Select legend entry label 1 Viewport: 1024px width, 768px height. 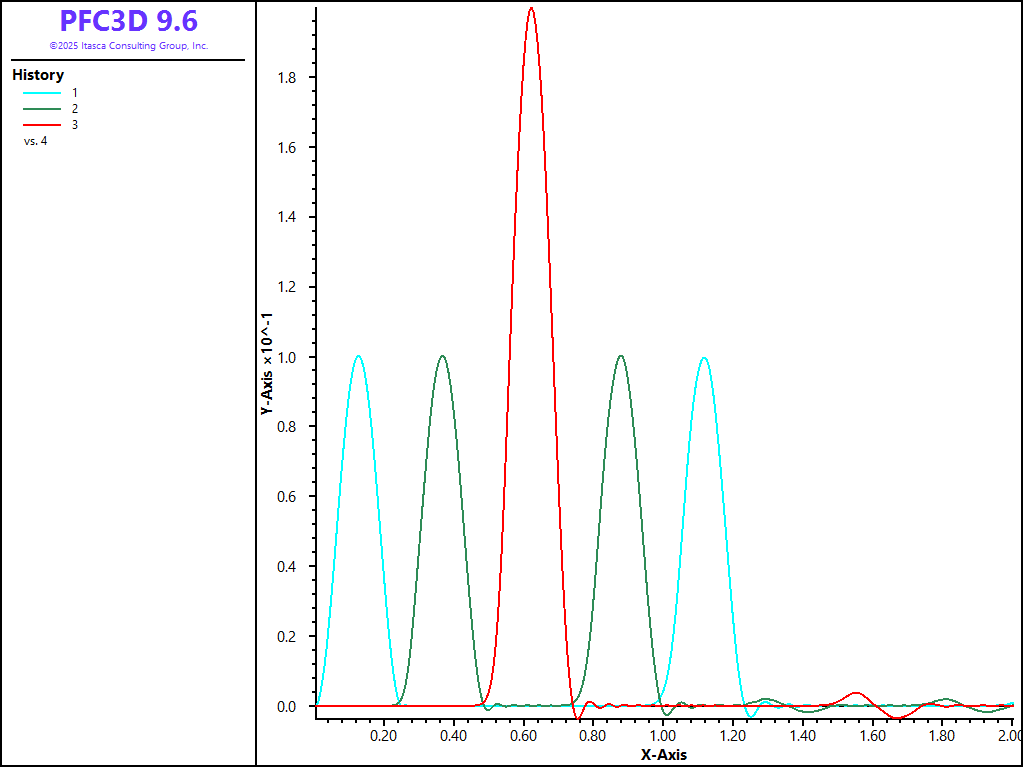(74, 92)
